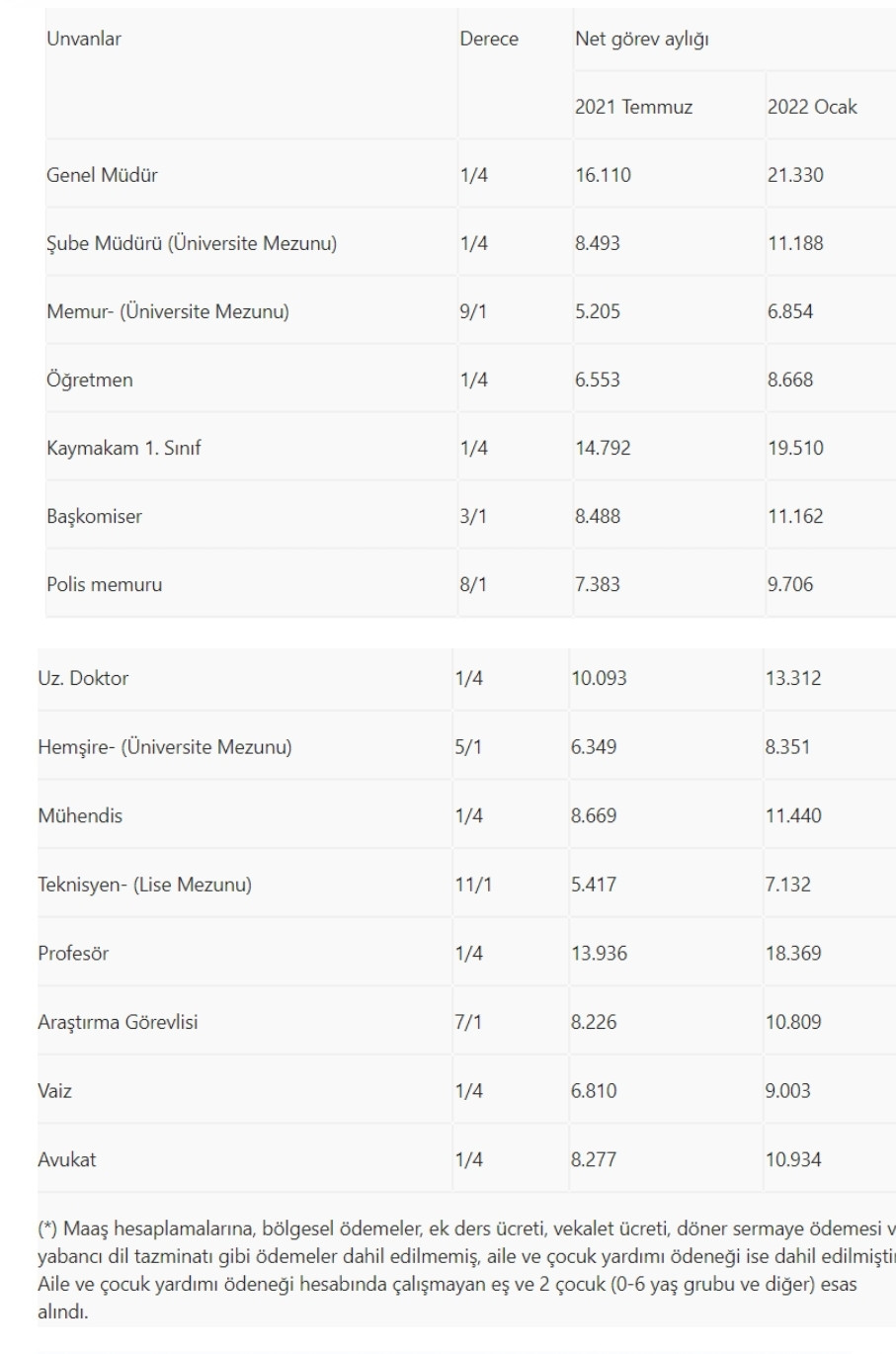The image size is (896, 1354).
Task: Click the Teknisyen degree cell 11/1
Action: coord(472,884)
